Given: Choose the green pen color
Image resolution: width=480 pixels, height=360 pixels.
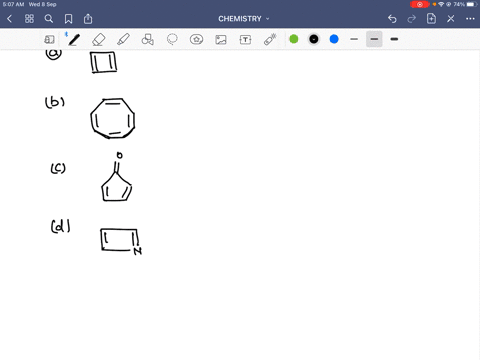Looking at the screenshot, I should [294, 39].
